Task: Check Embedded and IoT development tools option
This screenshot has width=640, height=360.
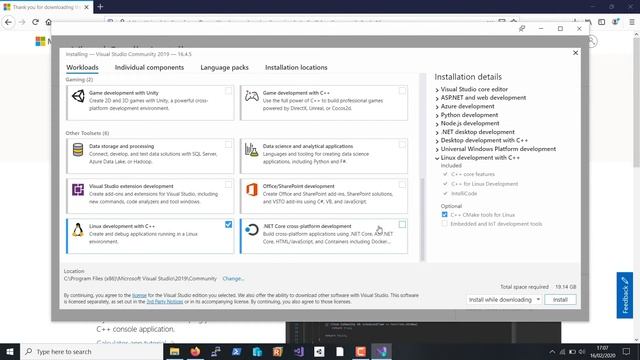Action: (x=444, y=223)
